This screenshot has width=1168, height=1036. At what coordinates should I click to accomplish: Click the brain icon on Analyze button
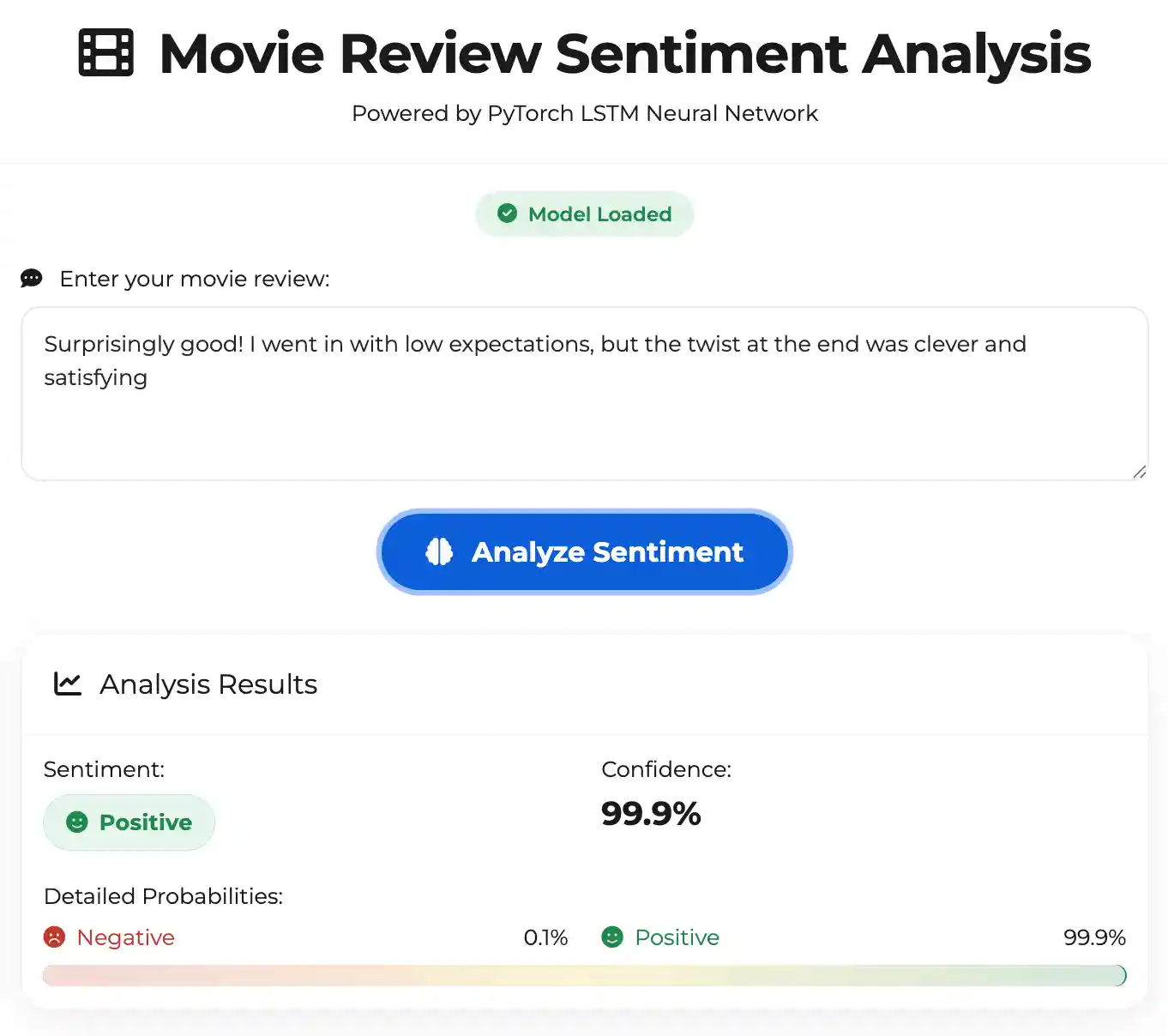(x=439, y=551)
